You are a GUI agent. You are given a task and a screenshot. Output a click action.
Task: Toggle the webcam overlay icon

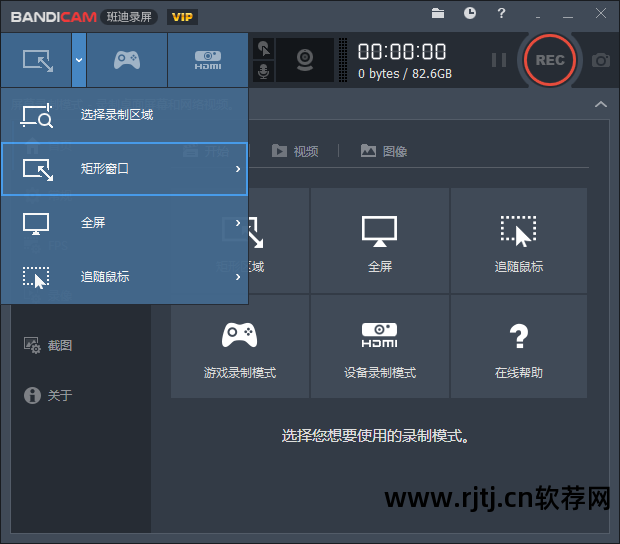pos(305,60)
